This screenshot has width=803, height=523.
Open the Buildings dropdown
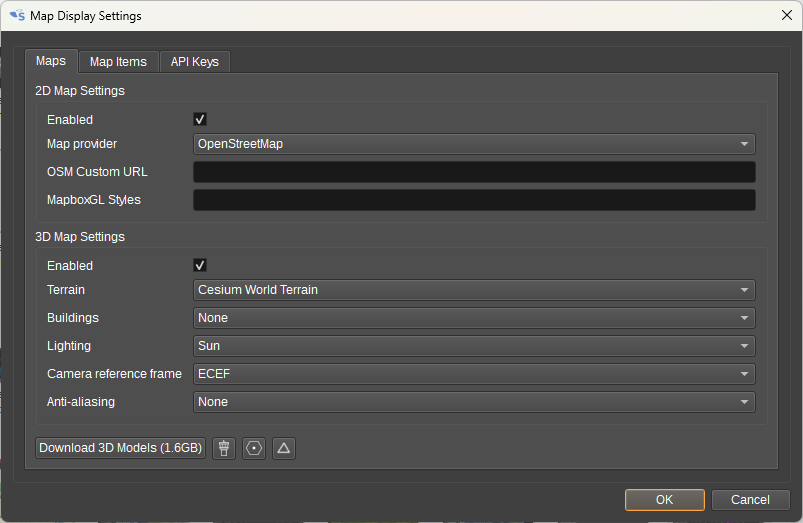[474, 318]
